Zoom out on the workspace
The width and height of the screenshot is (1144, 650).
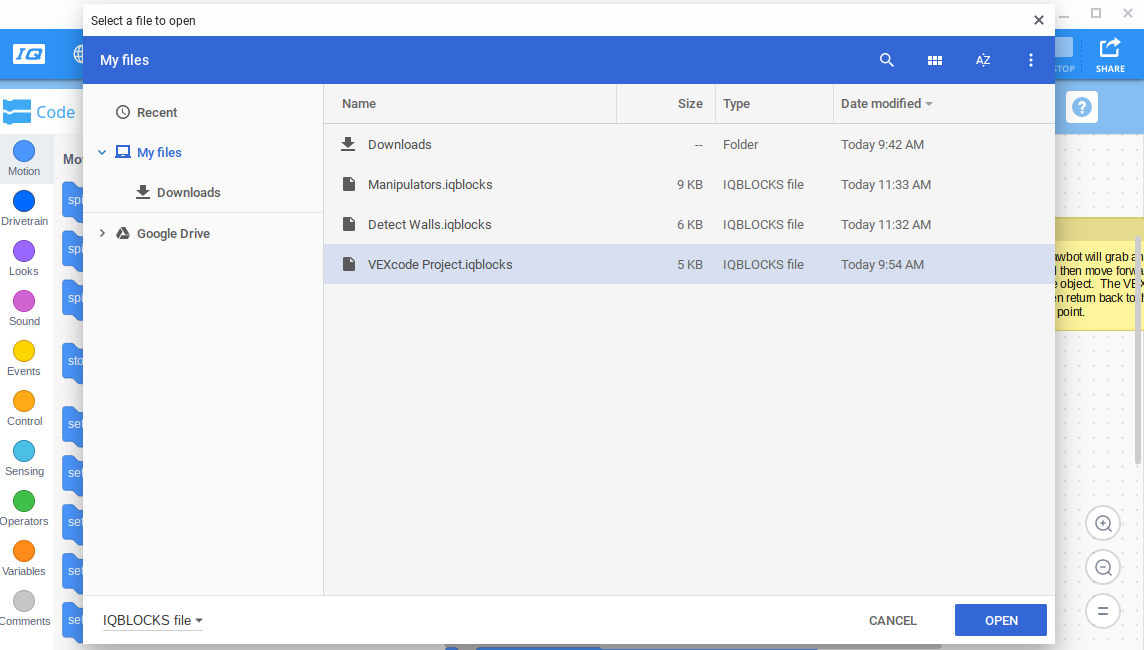click(1103, 567)
